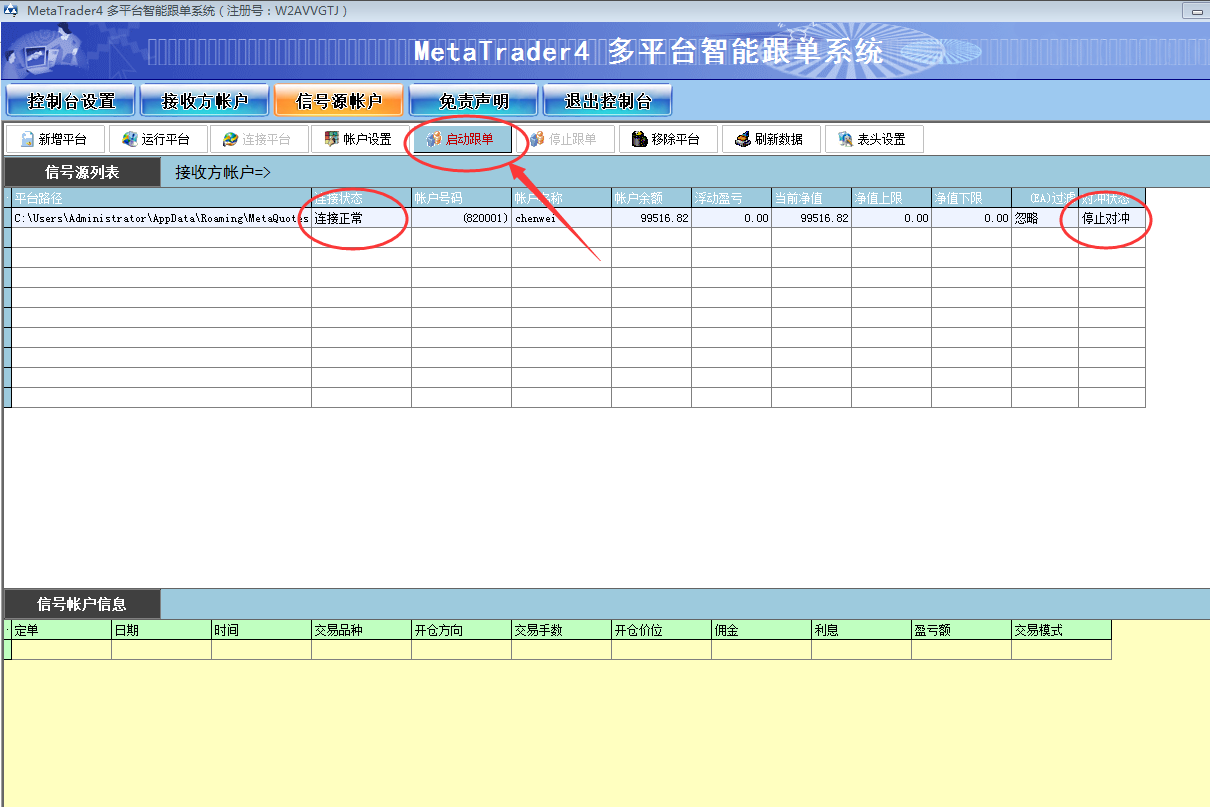The width and height of the screenshot is (1210, 807).
Task: Click the 佣金 column header
Action: [x=761, y=630]
